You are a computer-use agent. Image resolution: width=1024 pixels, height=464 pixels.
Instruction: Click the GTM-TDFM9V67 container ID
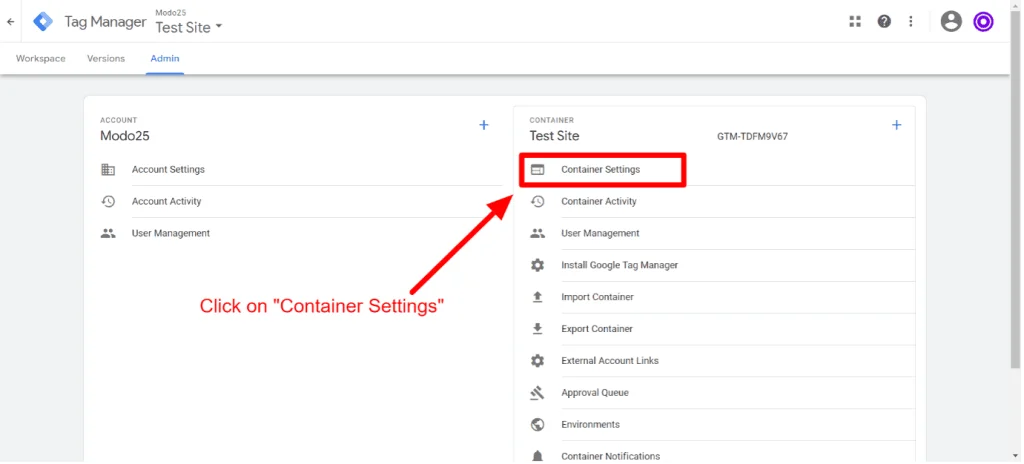point(752,137)
